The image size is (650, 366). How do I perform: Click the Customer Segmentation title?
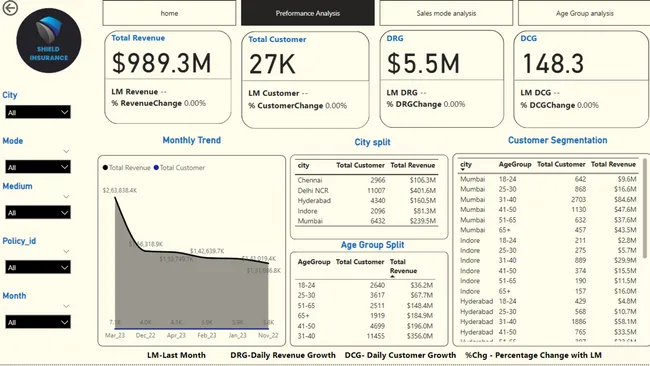[x=558, y=140]
